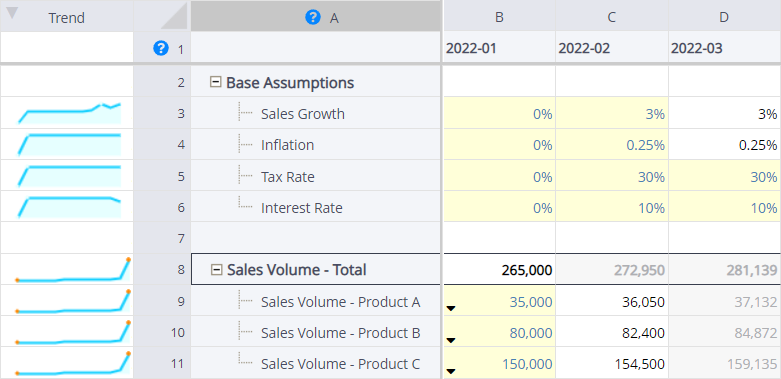The image size is (781, 379).
Task: Click the Sales Growth trend sparkline
Action: tap(69, 113)
